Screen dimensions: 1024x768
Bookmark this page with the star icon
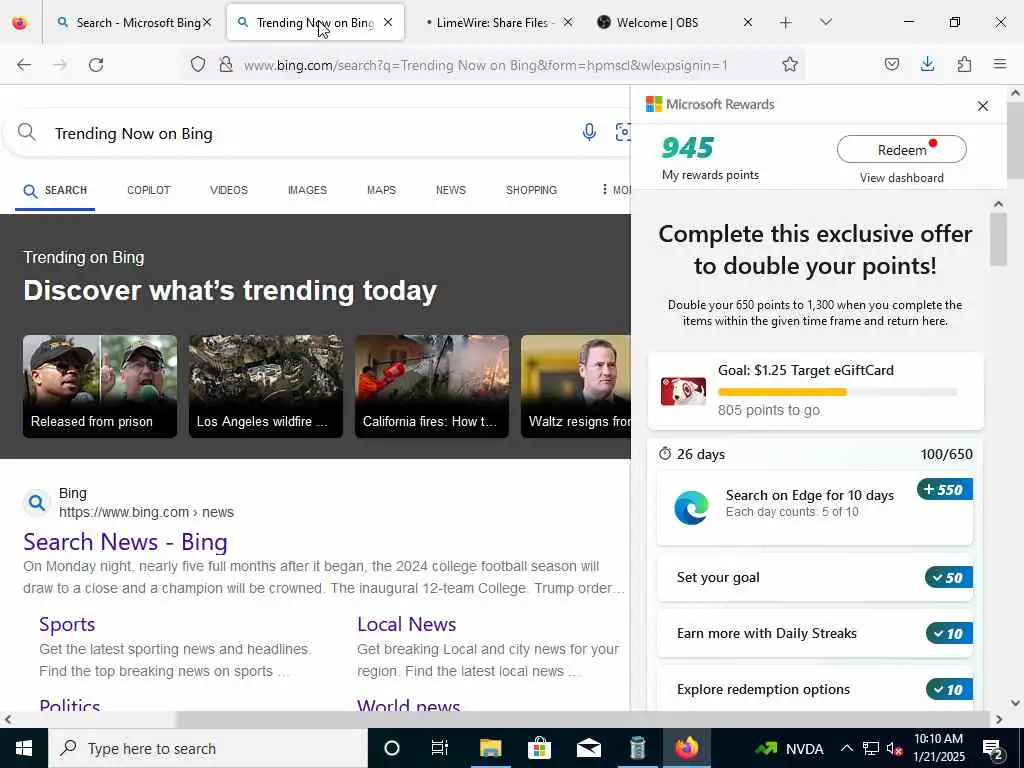pyautogui.click(x=790, y=64)
